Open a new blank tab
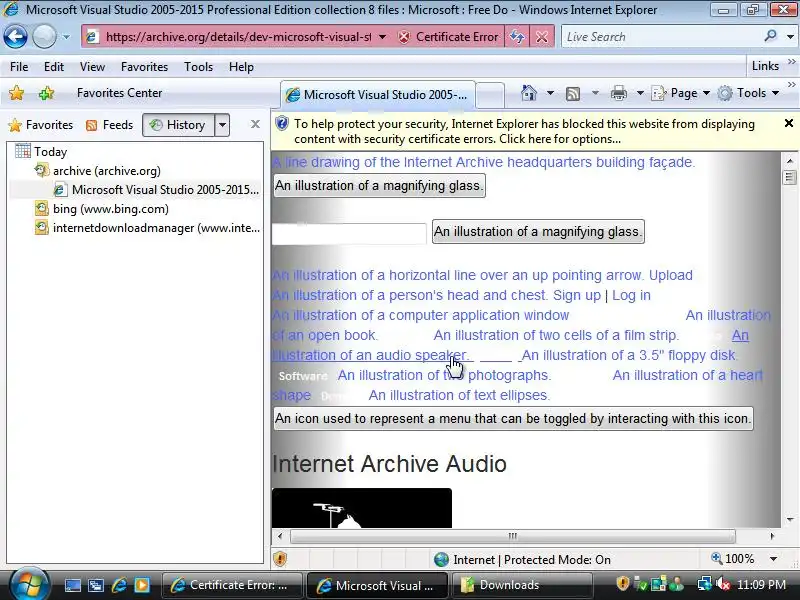This screenshot has width=800, height=600. 490,95
